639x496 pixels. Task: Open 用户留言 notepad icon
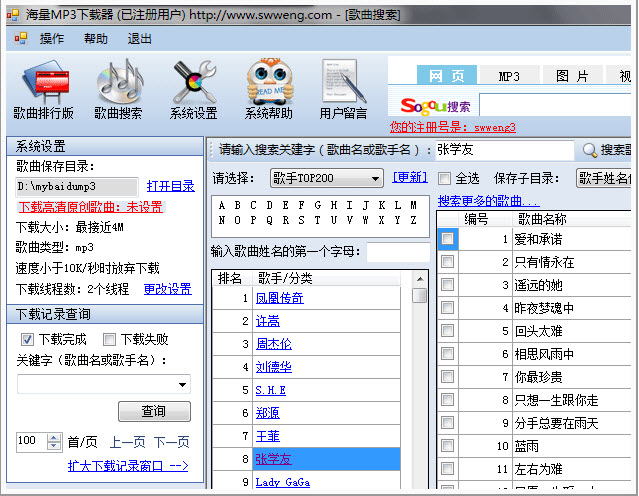pos(343,82)
